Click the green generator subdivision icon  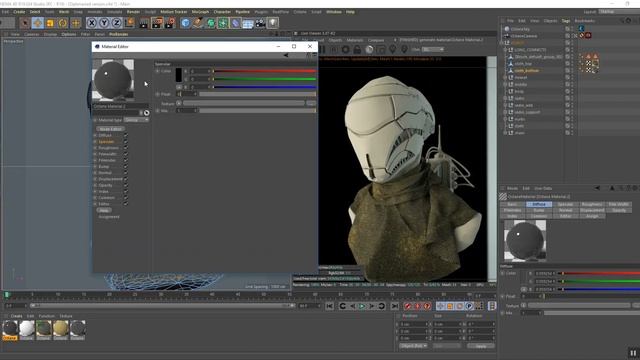(211, 23)
